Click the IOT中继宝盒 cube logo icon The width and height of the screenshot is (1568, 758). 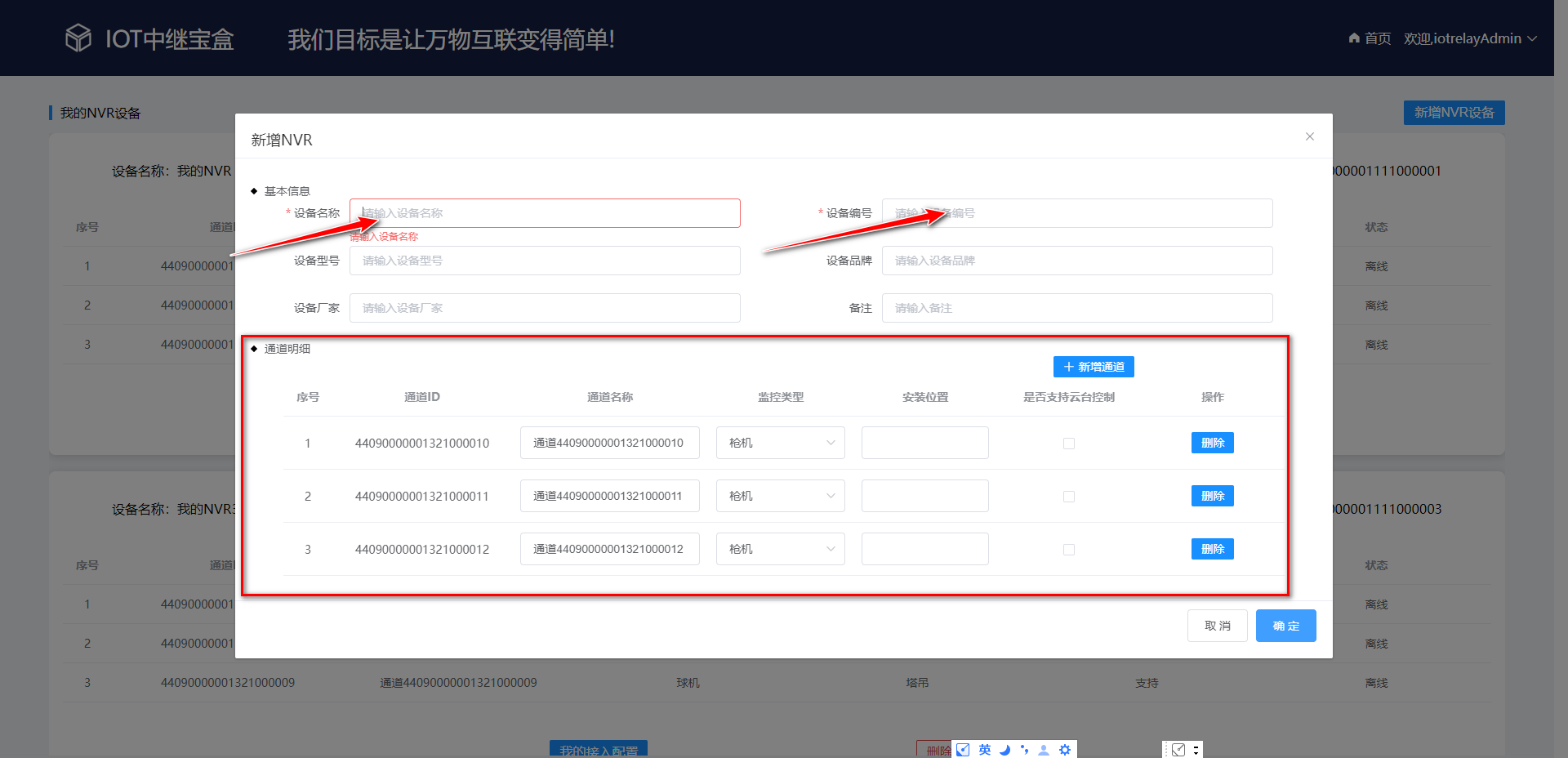point(78,37)
